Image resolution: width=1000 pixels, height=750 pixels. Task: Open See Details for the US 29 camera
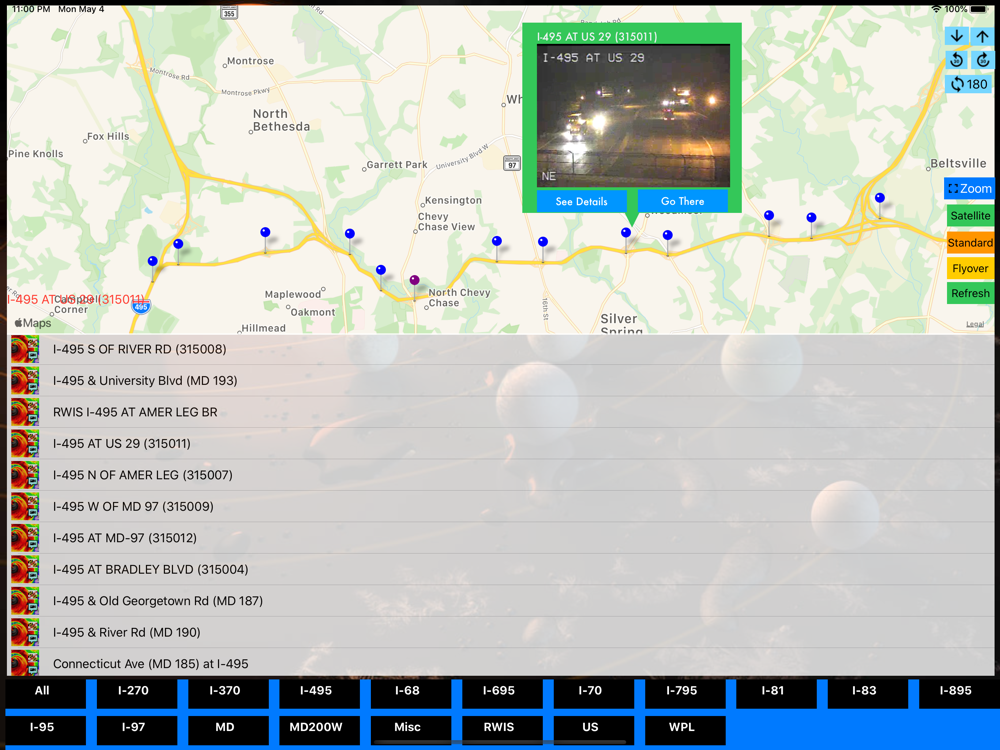pyautogui.click(x=581, y=202)
